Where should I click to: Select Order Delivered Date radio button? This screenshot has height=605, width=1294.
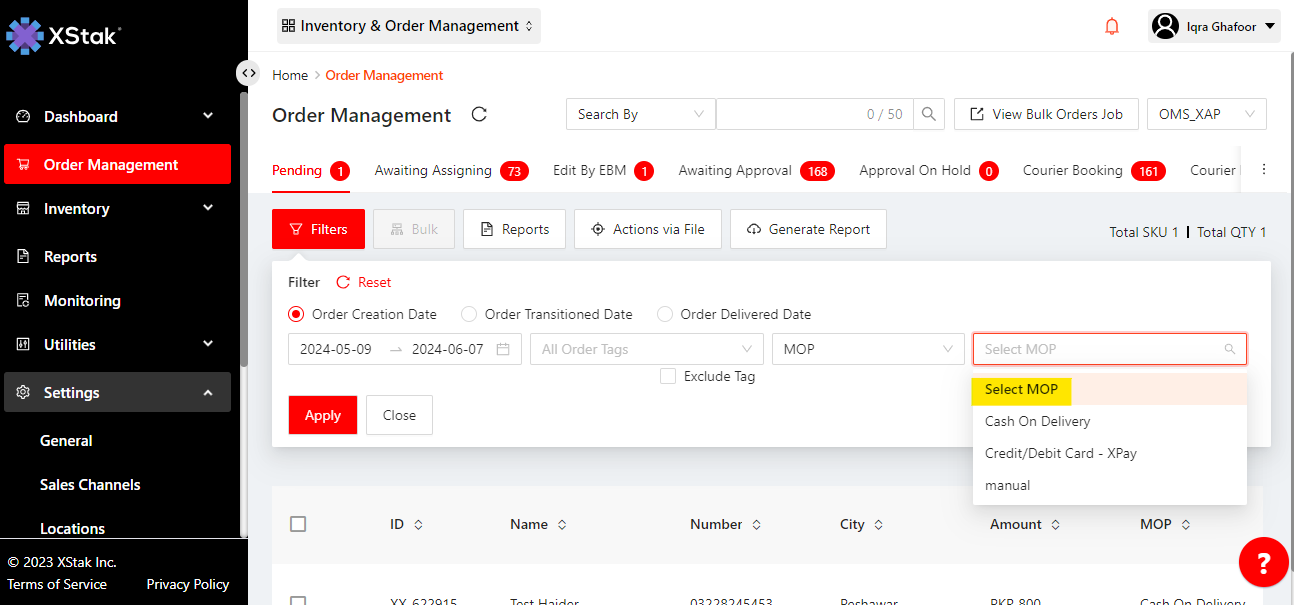click(665, 314)
